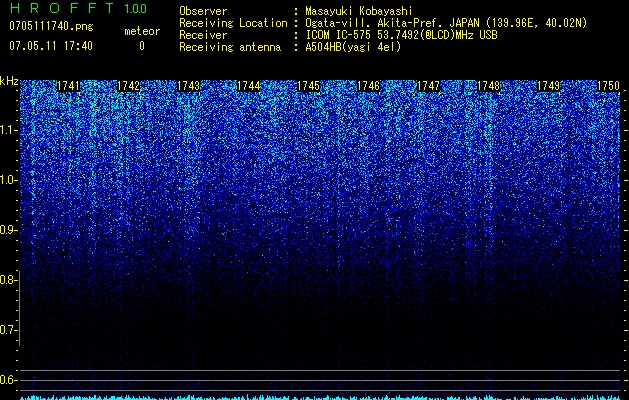The image size is (629, 400).
Task: Click the 0.6 frequency axis label
Action: click(8, 380)
